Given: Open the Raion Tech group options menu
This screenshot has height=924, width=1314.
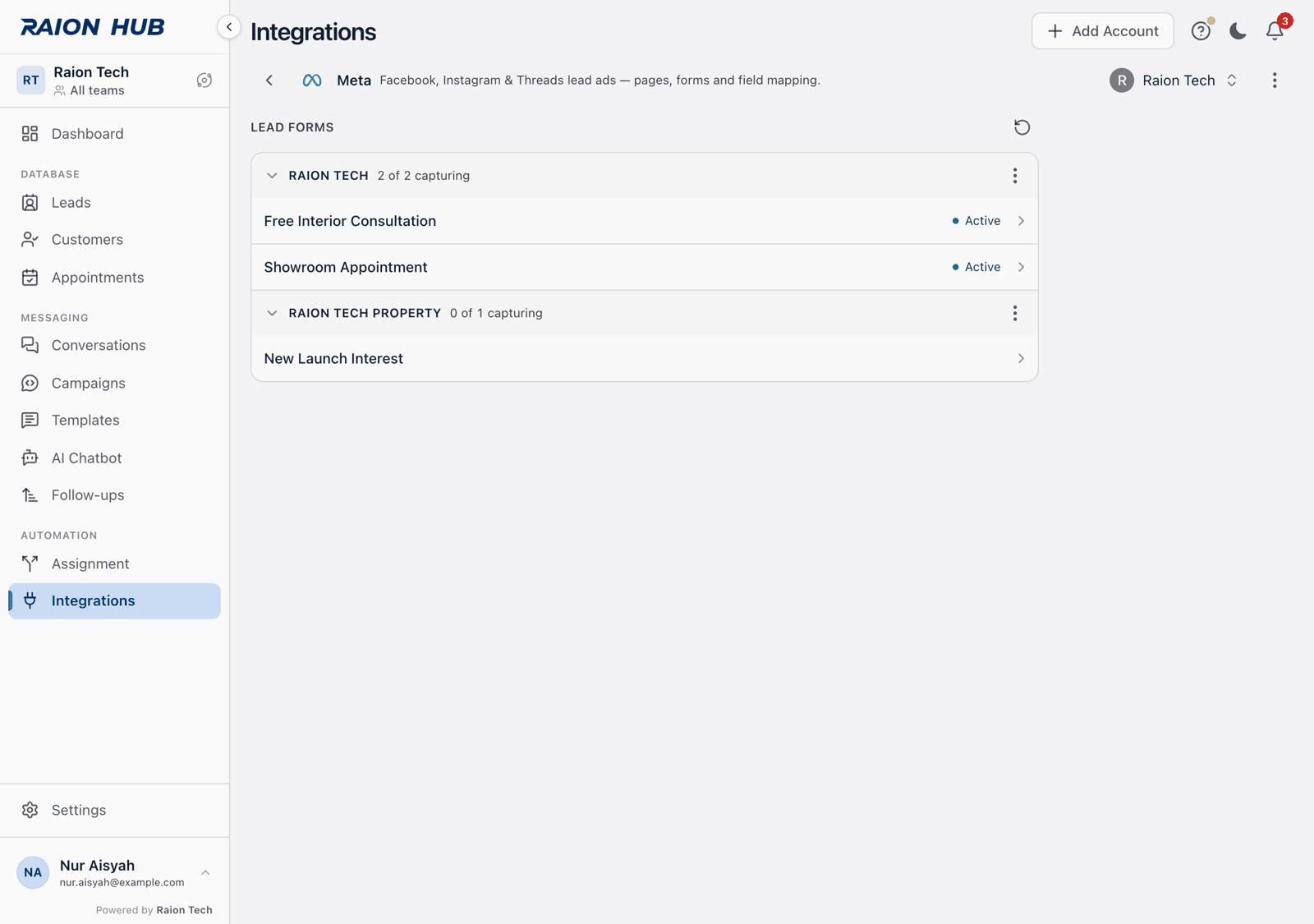Looking at the screenshot, I should click(1015, 176).
